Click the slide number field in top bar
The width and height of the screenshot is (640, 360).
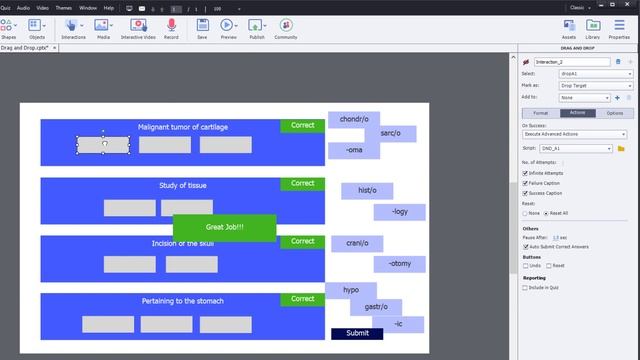176,9
